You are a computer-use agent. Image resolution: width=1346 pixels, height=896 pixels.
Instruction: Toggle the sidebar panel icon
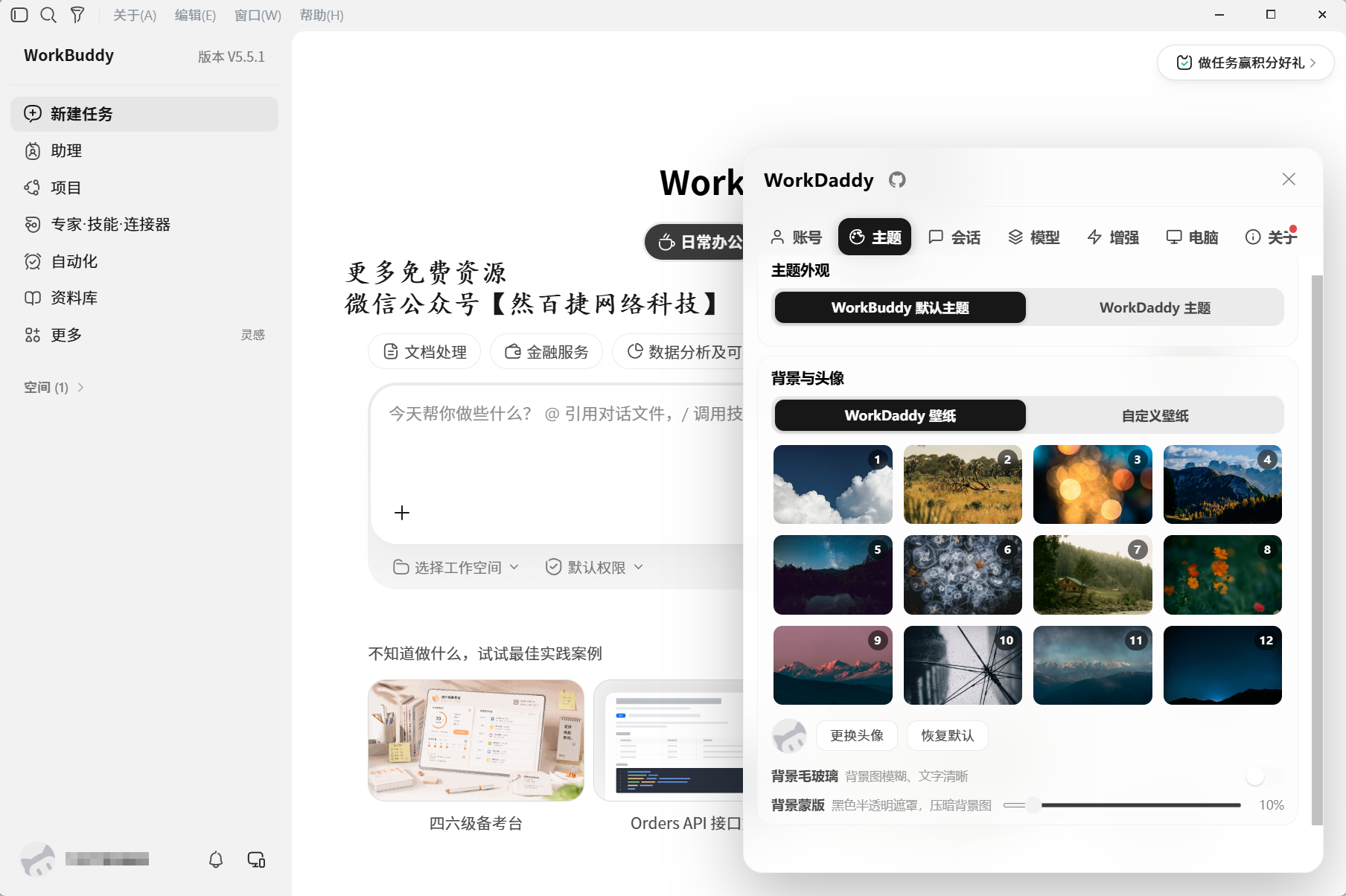click(20, 15)
